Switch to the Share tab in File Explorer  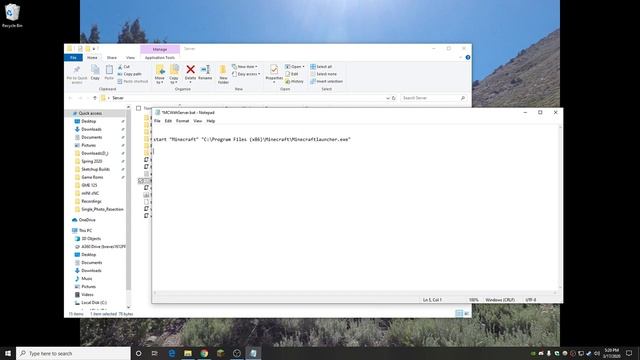111,58
